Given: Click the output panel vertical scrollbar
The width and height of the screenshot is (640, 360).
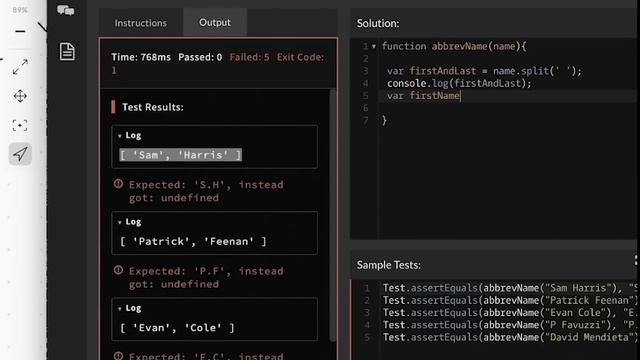Looking at the screenshot, I should tap(333, 216).
